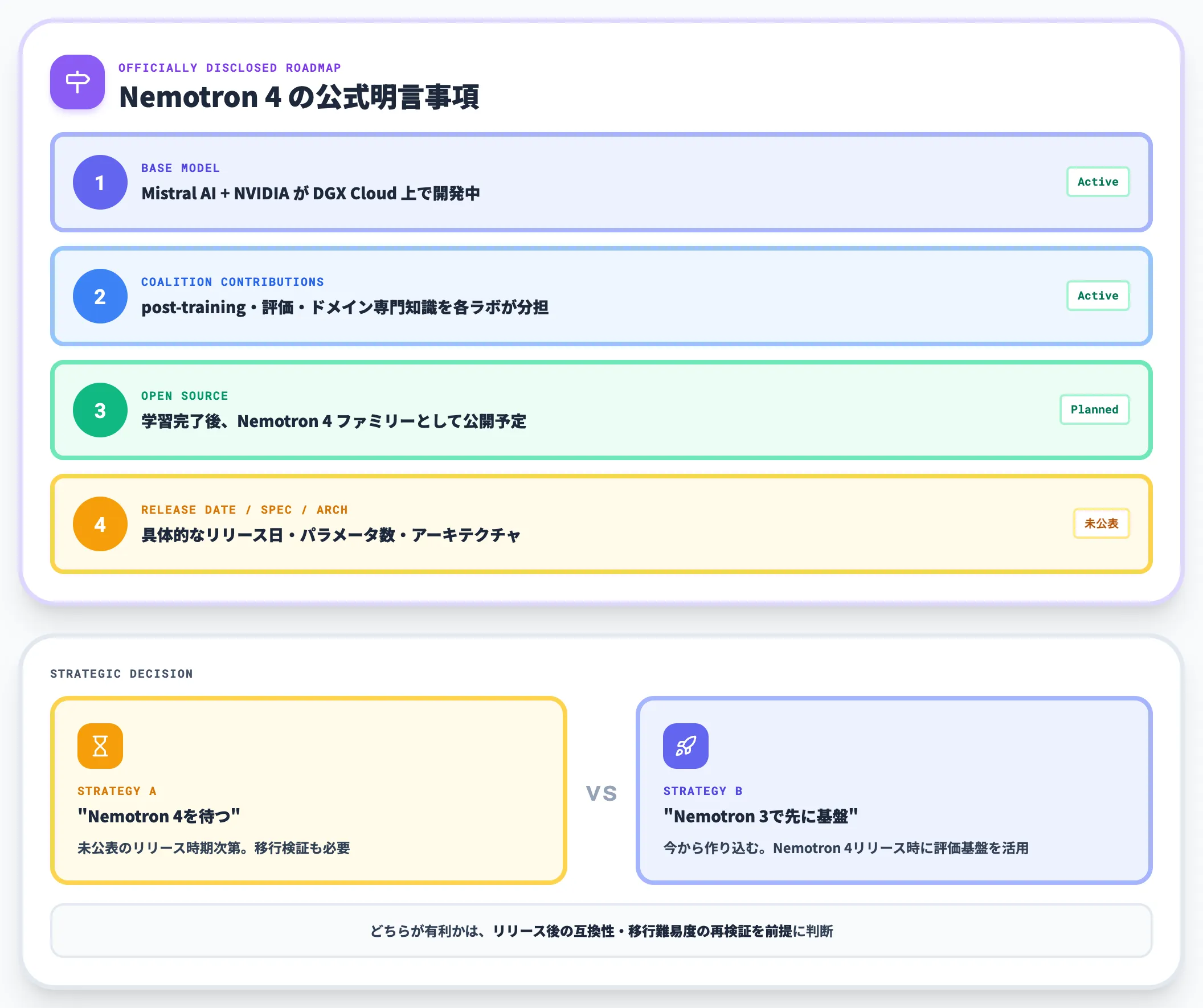Click the "BASE MODEL" label
The image size is (1203, 1008).
[181, 168]
